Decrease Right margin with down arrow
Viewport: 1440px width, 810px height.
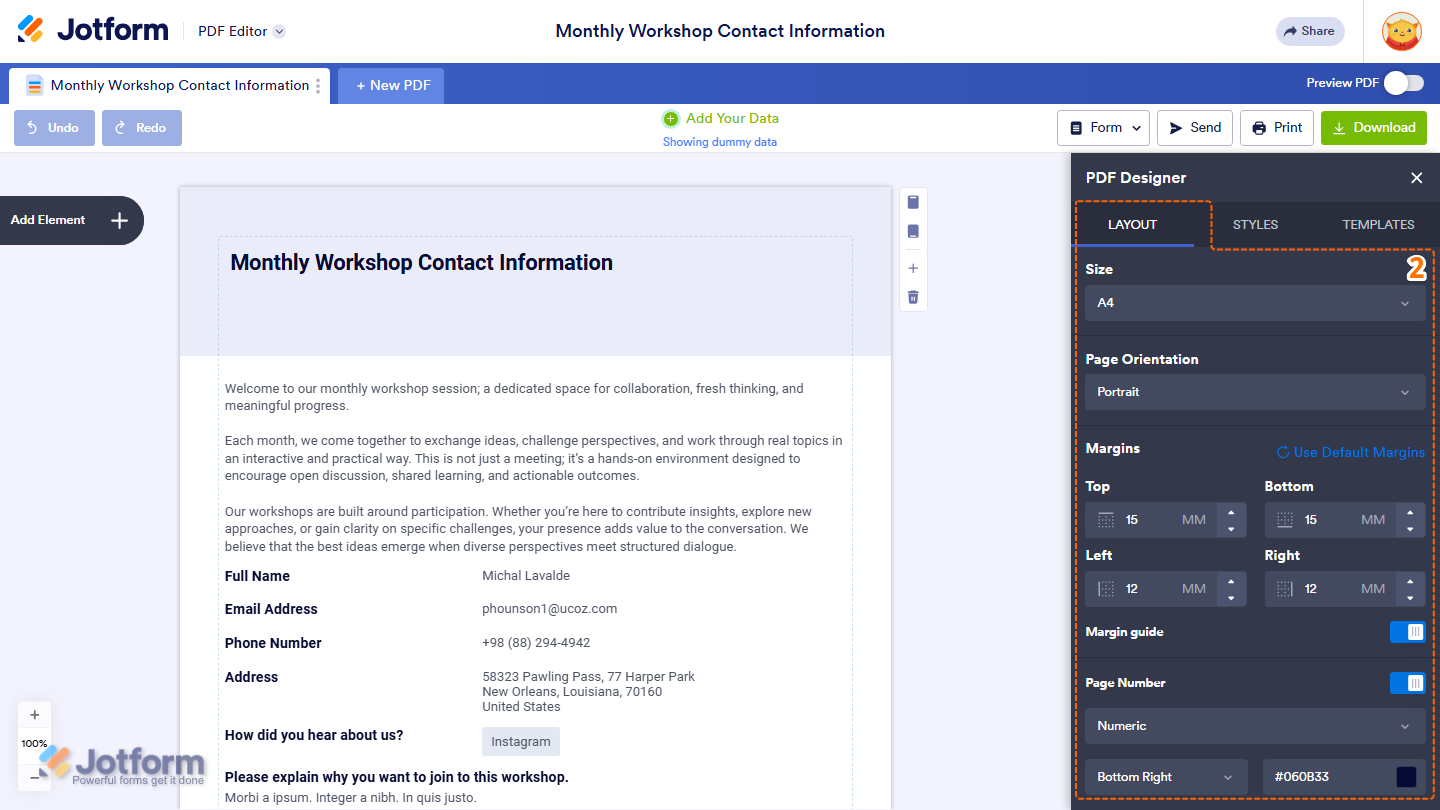pyautogui.click(x=1410, y=597)
